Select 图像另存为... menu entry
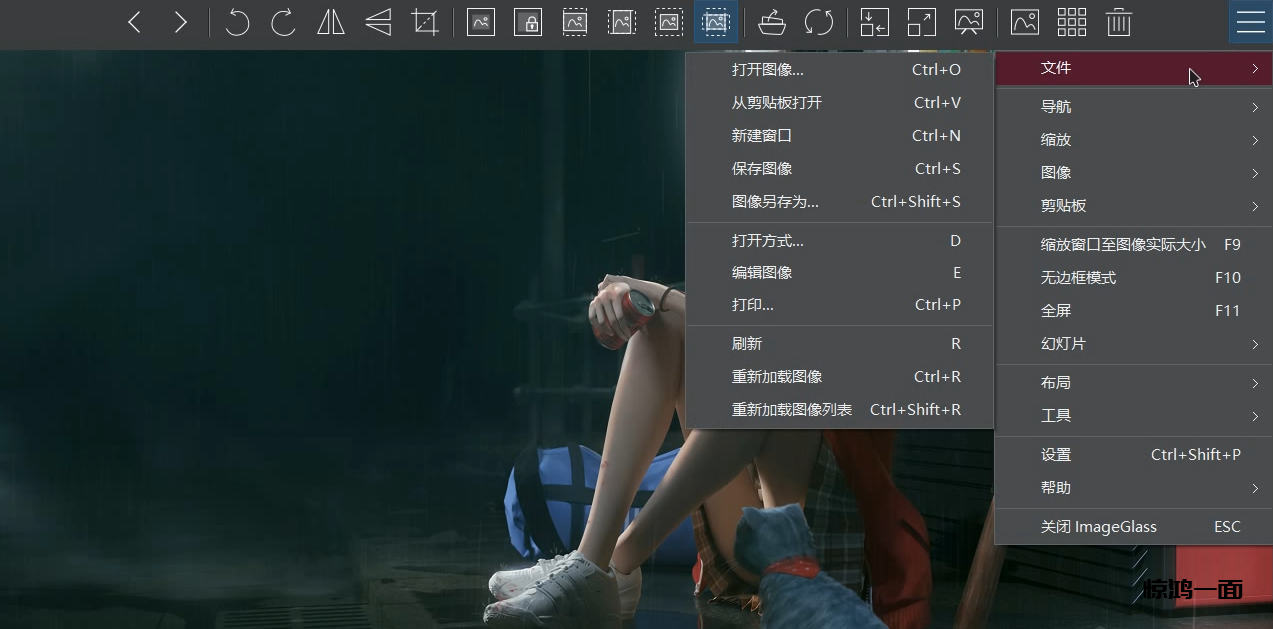The height and width of the screenshot is (629, 1273). click(775, 202)
